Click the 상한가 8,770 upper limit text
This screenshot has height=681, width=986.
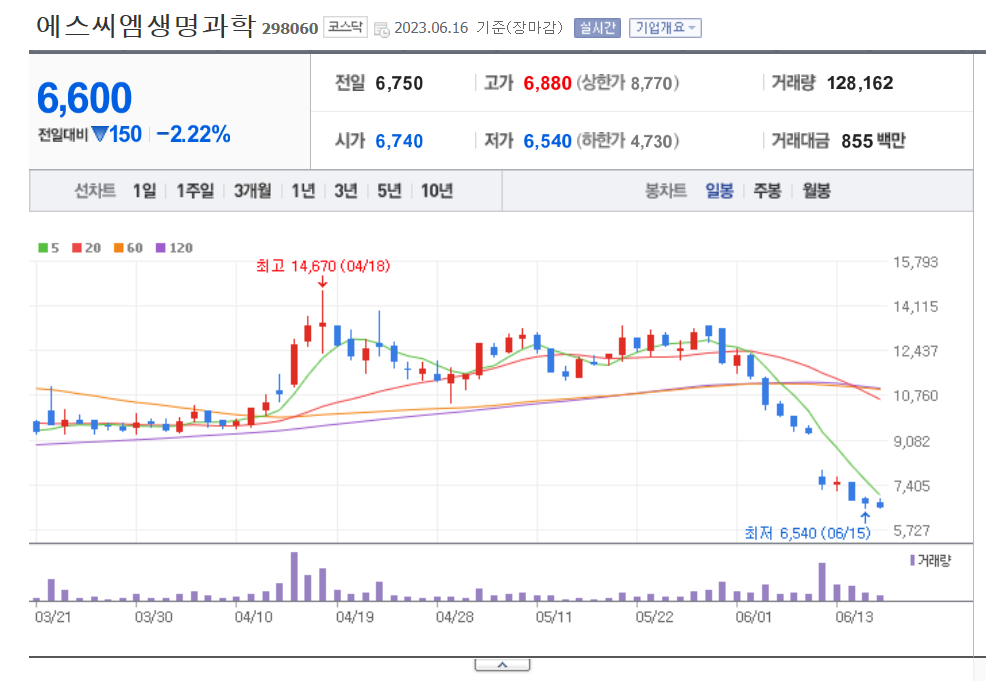click(628, 83)
